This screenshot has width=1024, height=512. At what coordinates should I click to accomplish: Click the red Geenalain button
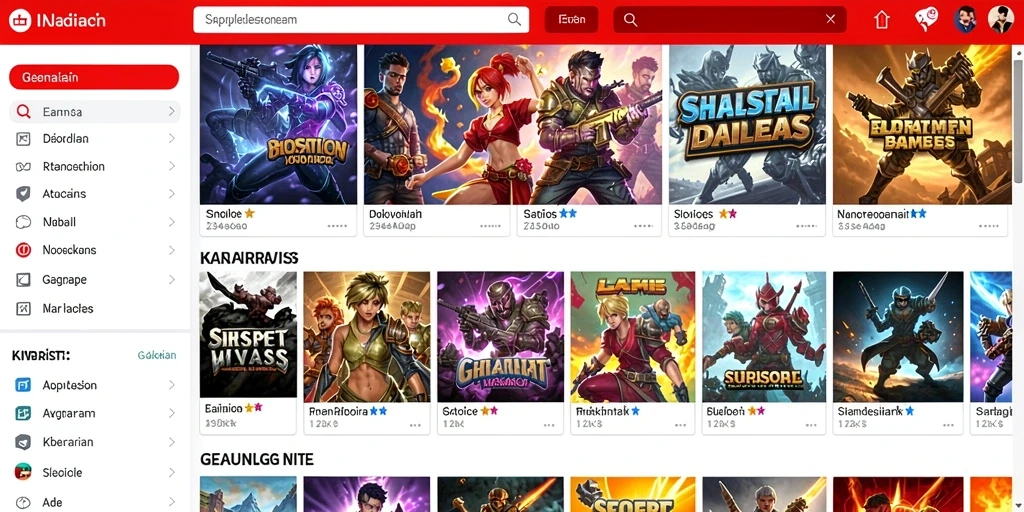(x=94, y=77)
